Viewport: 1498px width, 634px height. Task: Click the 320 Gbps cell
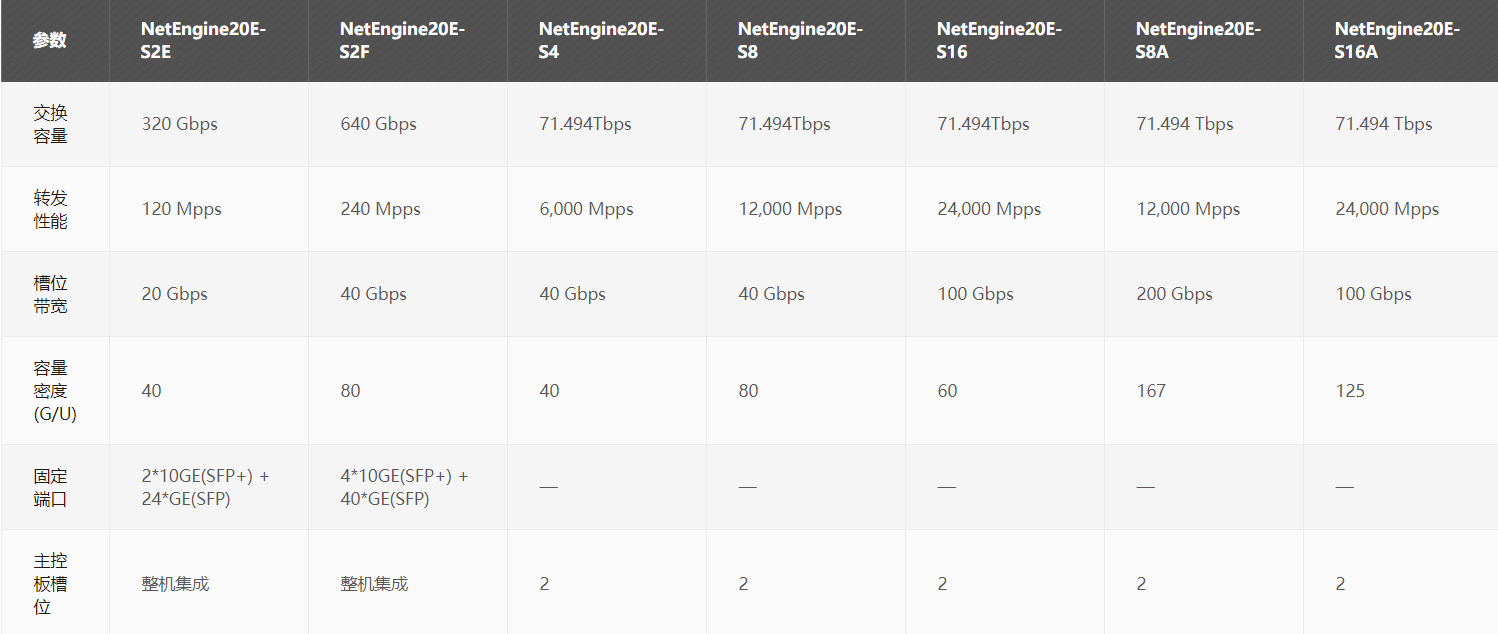pos(180,124)
